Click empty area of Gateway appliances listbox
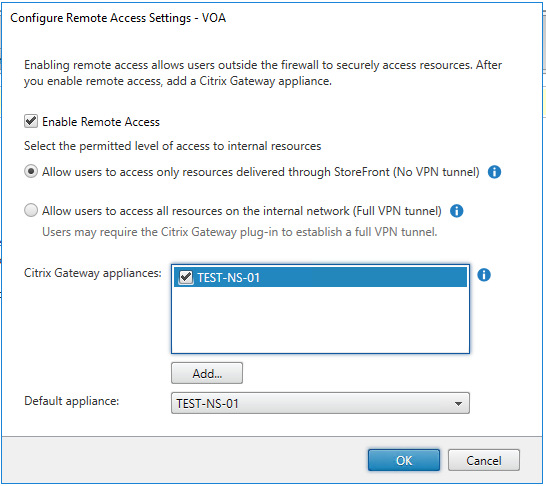Screen dimensions: 546x486 (320, 320)
